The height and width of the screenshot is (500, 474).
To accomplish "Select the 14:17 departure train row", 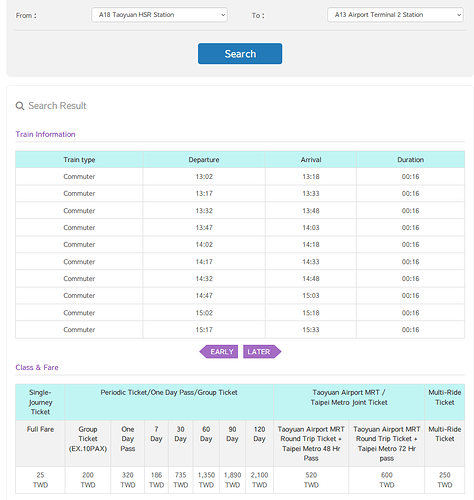I will tap(240, 262).
